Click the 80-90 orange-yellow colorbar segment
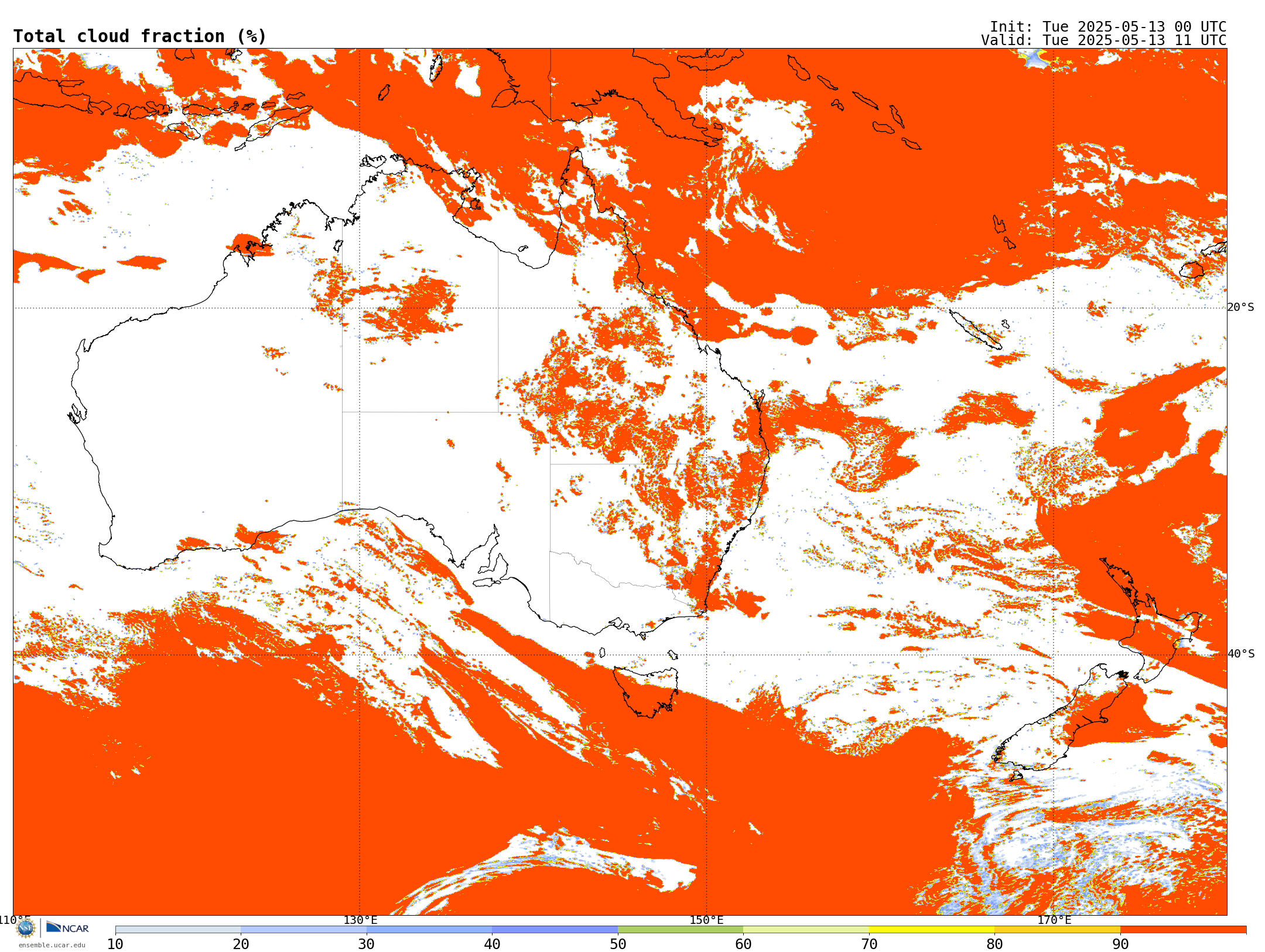Viewport: 1265px width, 952px height. [x=1057, y=930]
